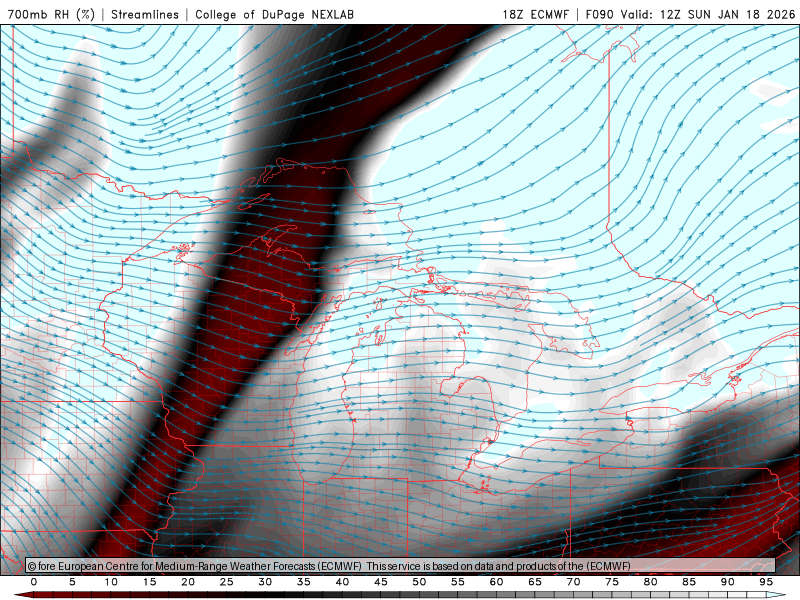The height and width of the screenshot is (600, 800).
Task: Click the "Streamlines" label in the header
Action: 145,14
